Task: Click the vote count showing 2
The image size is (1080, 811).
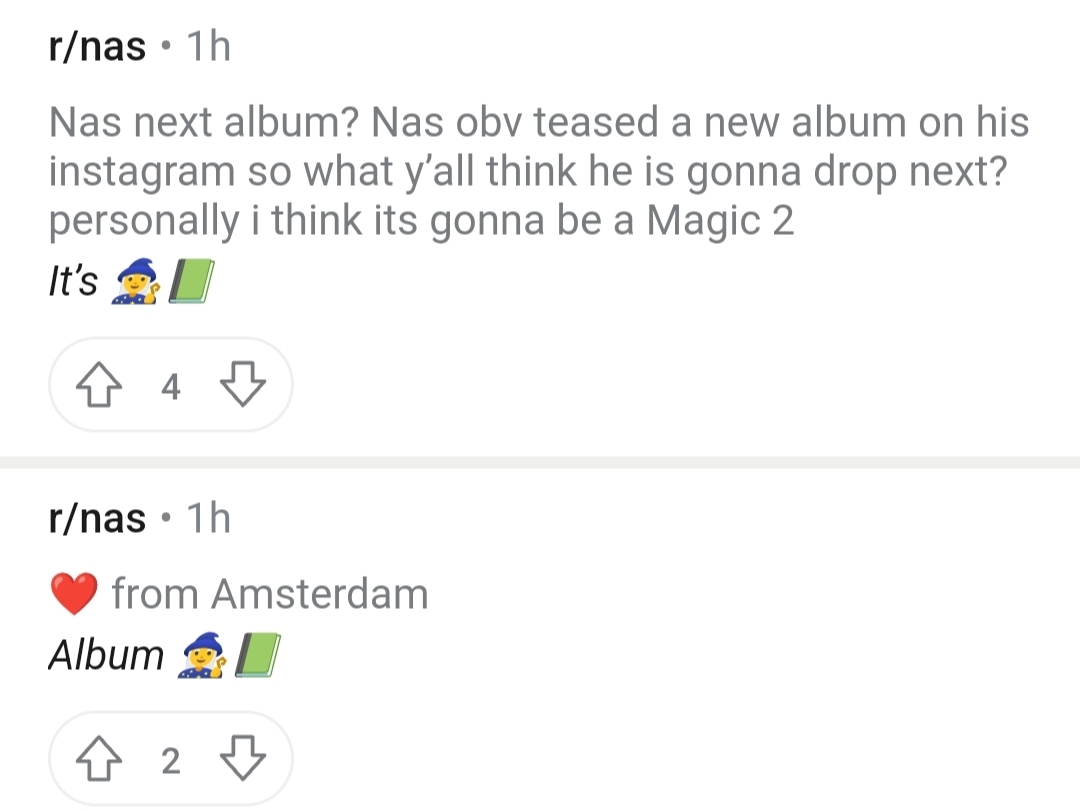Action: coord(171,761)
